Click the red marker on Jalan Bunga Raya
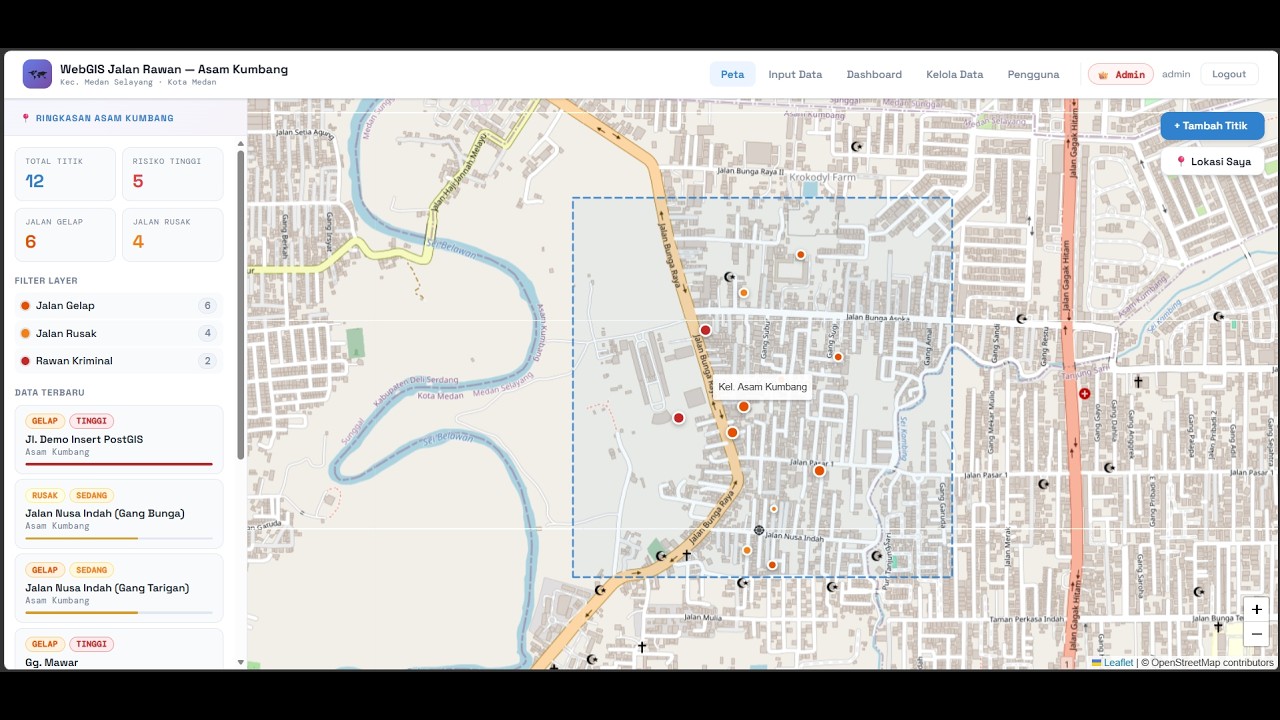This screenshot has height=720, width=1280. click(x=705, y=330)
